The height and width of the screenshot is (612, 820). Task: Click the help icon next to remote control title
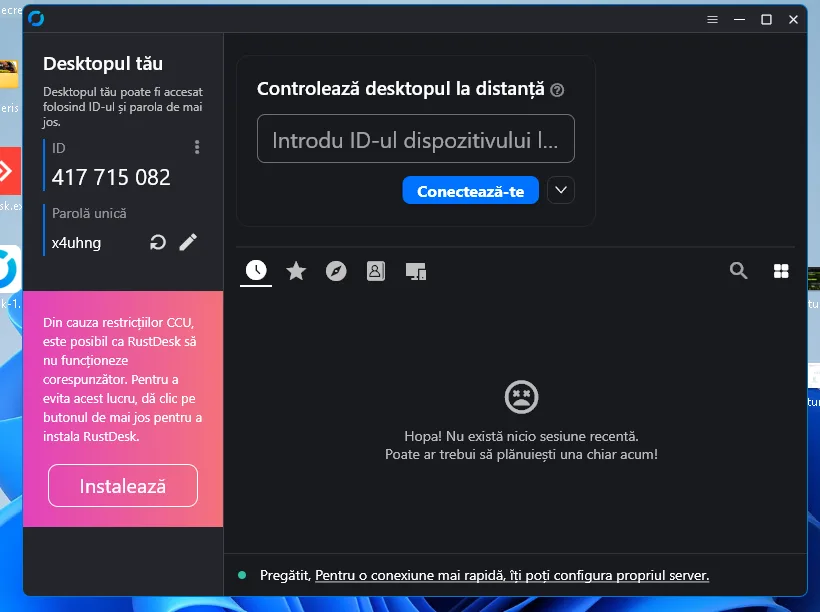(557, 90)
